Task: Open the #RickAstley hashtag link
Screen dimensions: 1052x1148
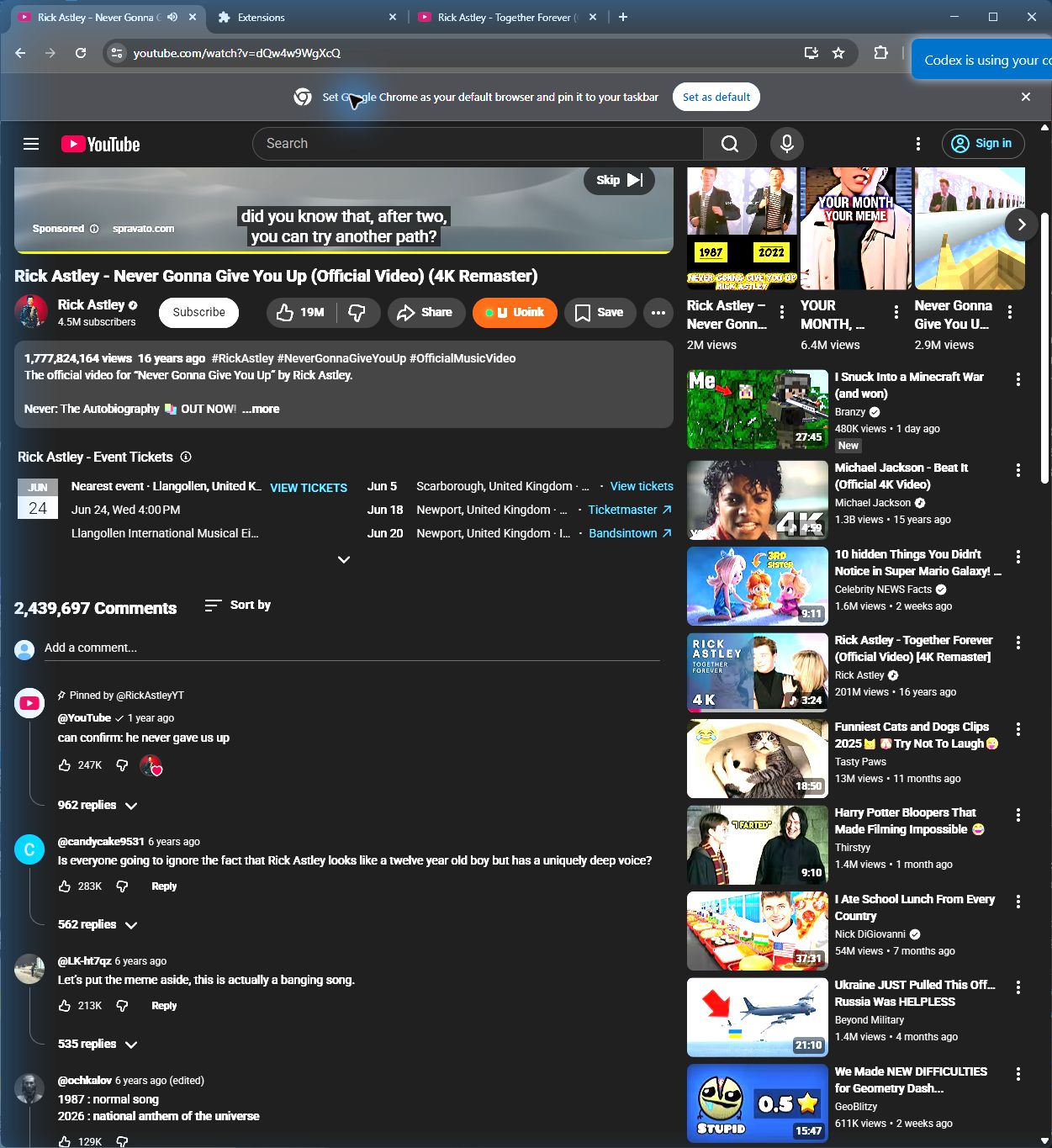Action: tap(243, 358)
